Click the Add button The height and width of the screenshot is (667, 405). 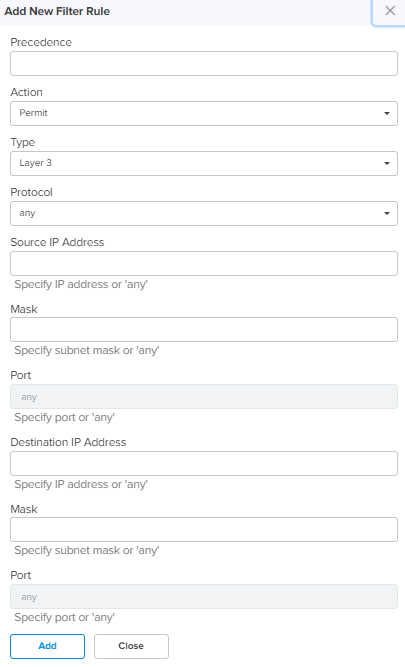click(x=47, y=646)
